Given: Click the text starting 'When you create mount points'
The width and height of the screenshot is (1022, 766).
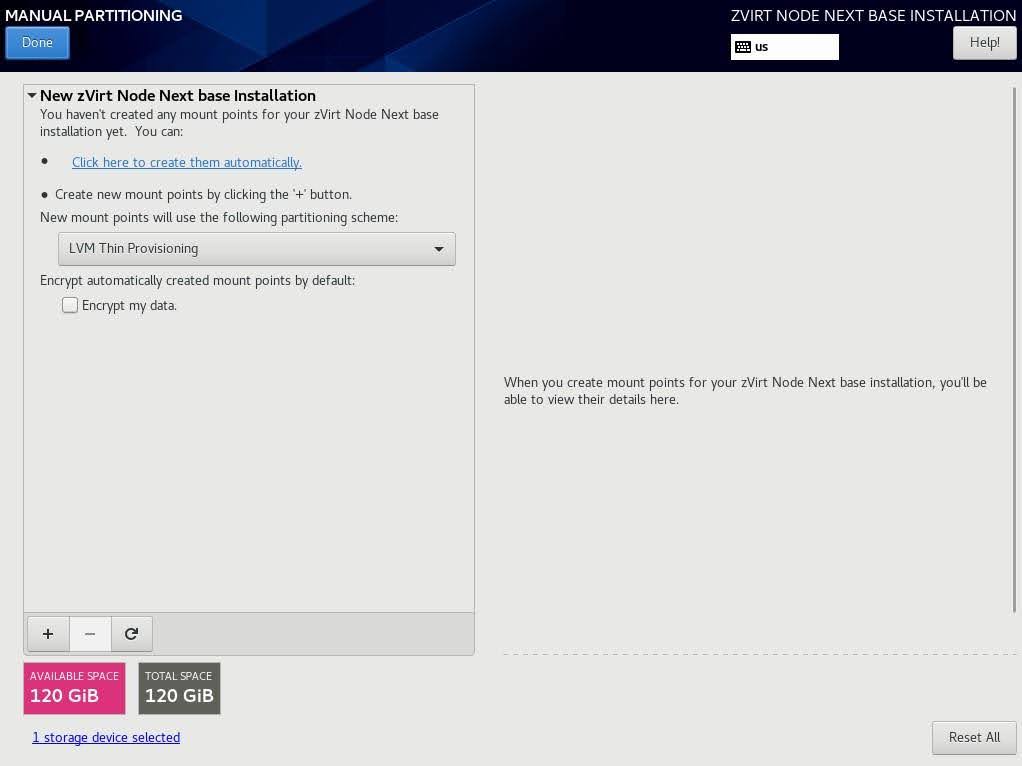Looking at the screenshot, I should point(745,390).
